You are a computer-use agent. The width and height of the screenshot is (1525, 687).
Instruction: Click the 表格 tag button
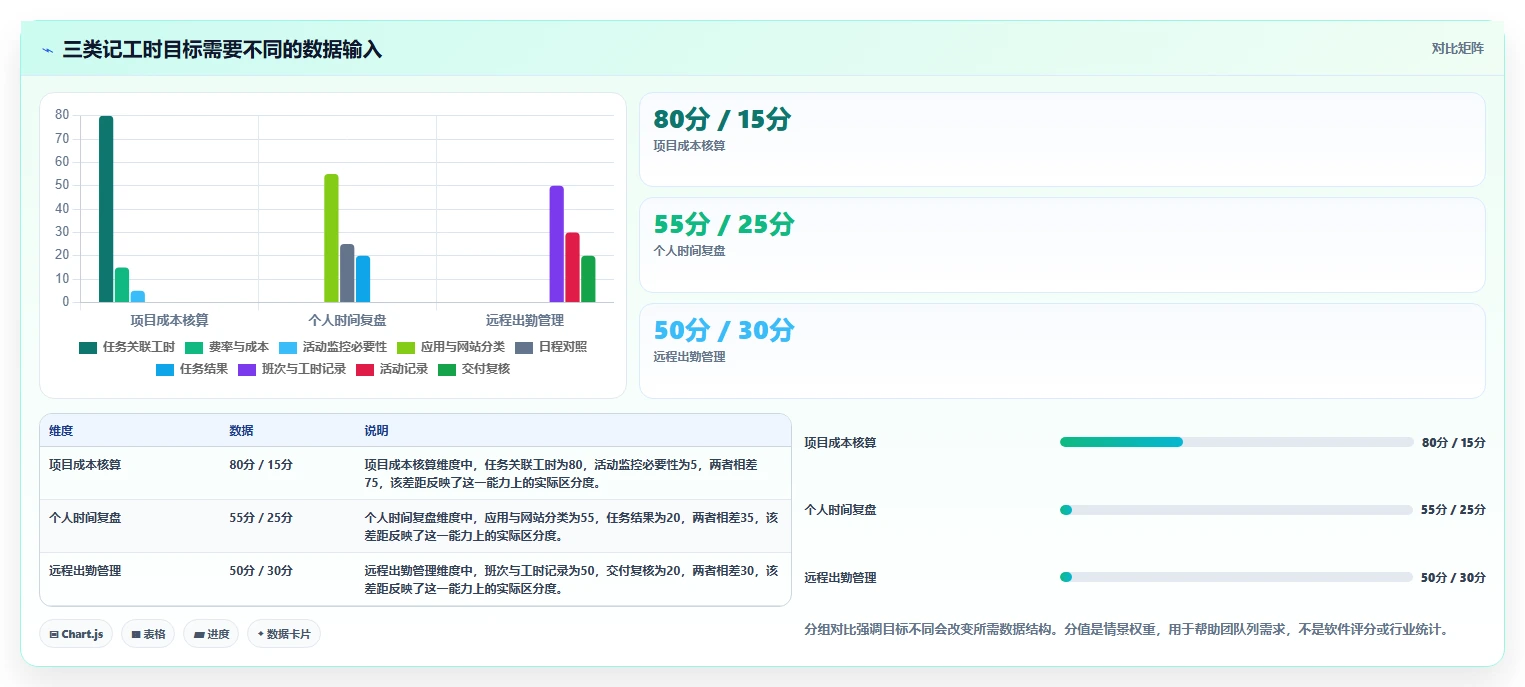click(x=148, y=634)
